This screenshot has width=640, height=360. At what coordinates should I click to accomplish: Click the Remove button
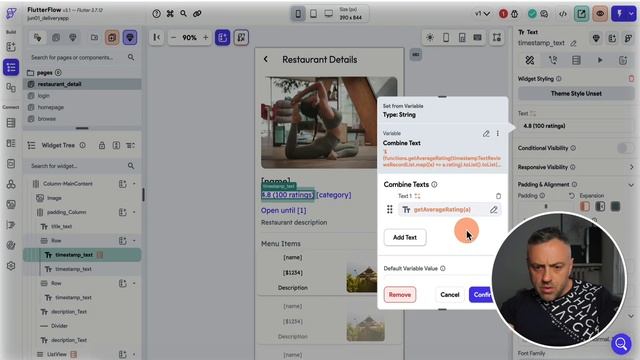(400, 295)
